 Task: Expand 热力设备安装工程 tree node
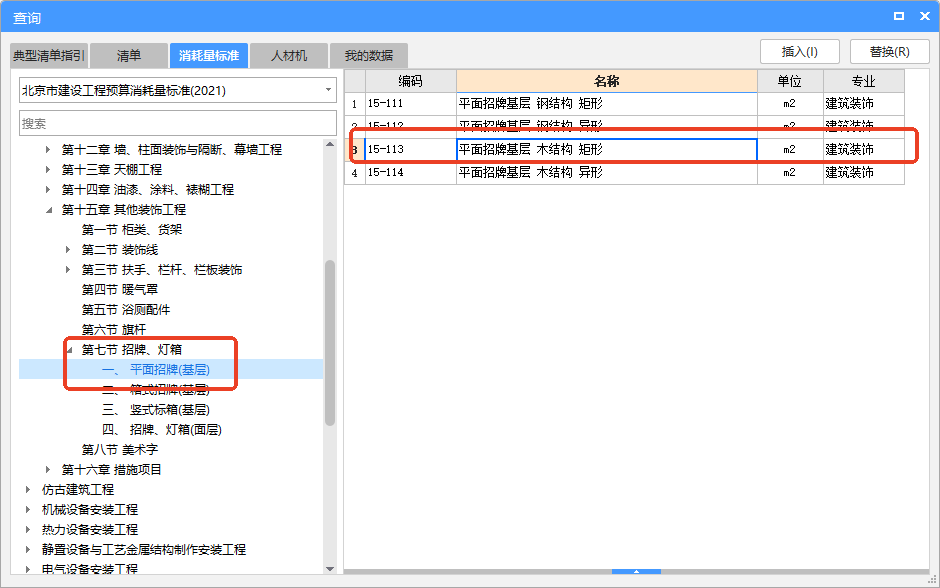(x=28, y=530)
